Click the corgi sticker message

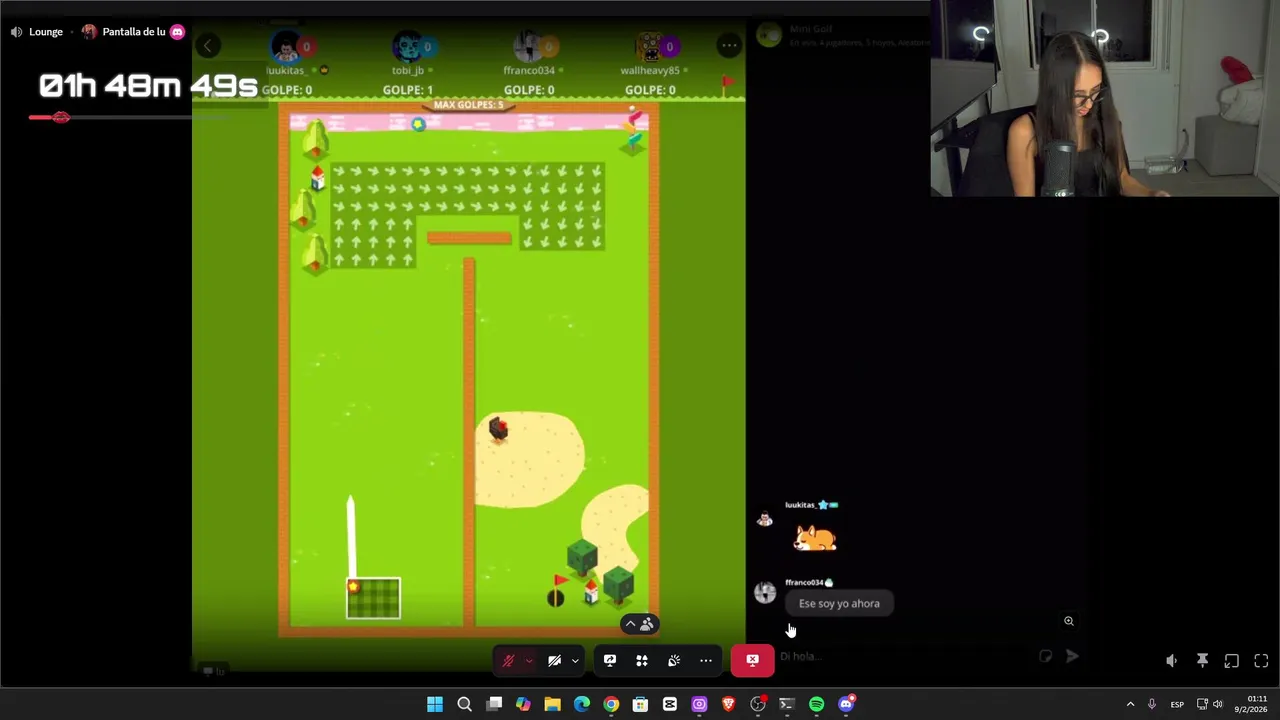tap(815, 540)
